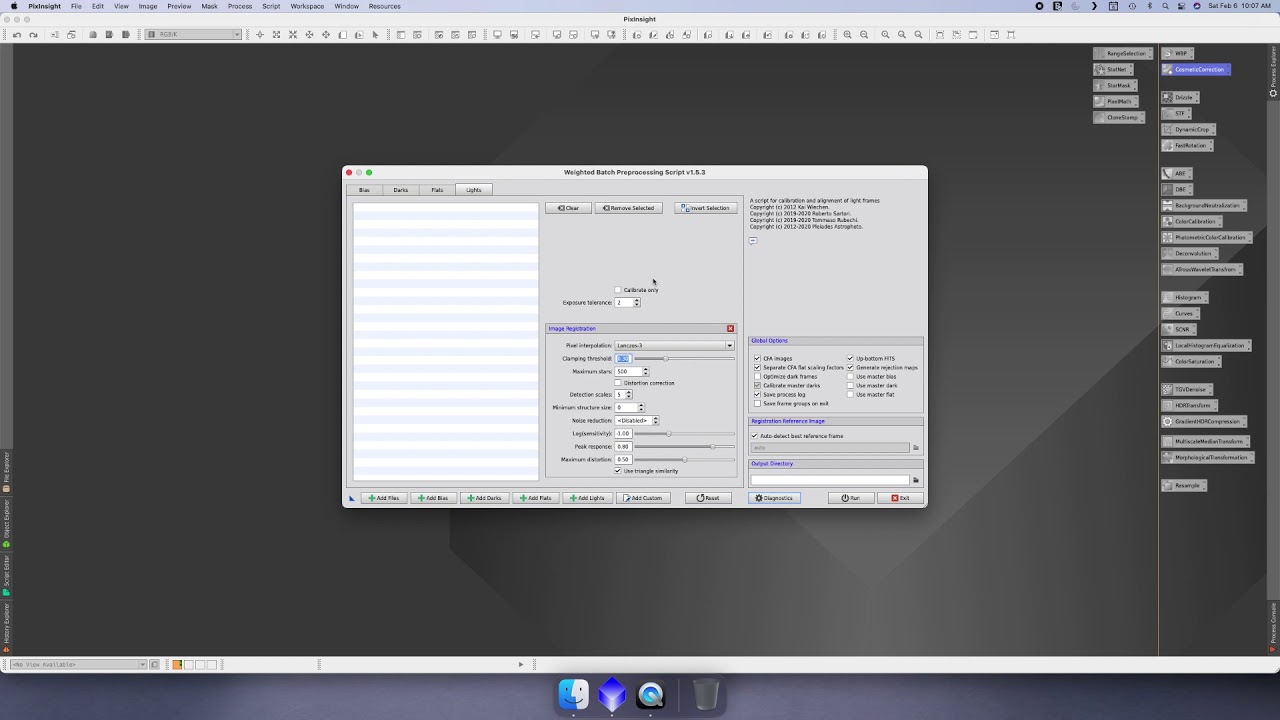
Task: Click the Diagnostics button
Action: tap(774, 498)
